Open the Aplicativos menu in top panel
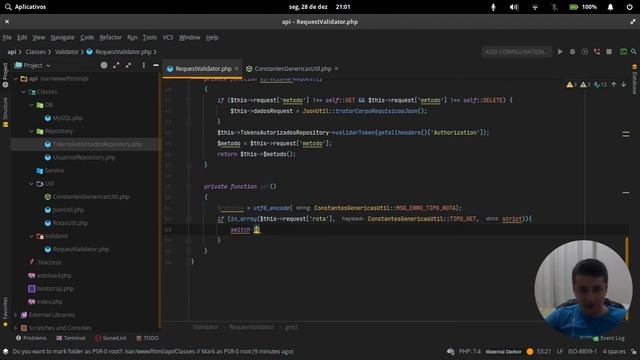 tap(25, 7)
